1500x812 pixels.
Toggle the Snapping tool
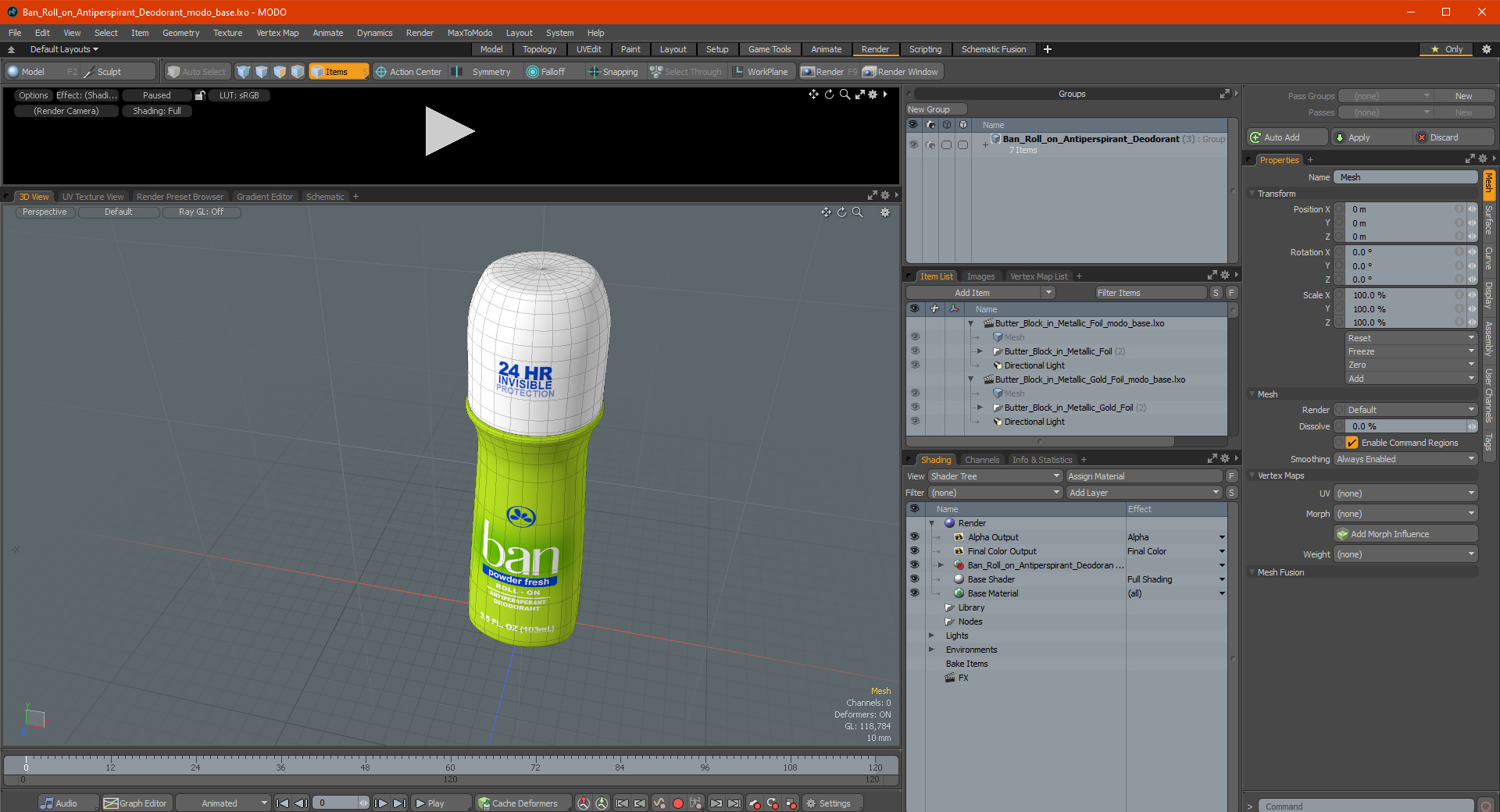pos(613,72)
